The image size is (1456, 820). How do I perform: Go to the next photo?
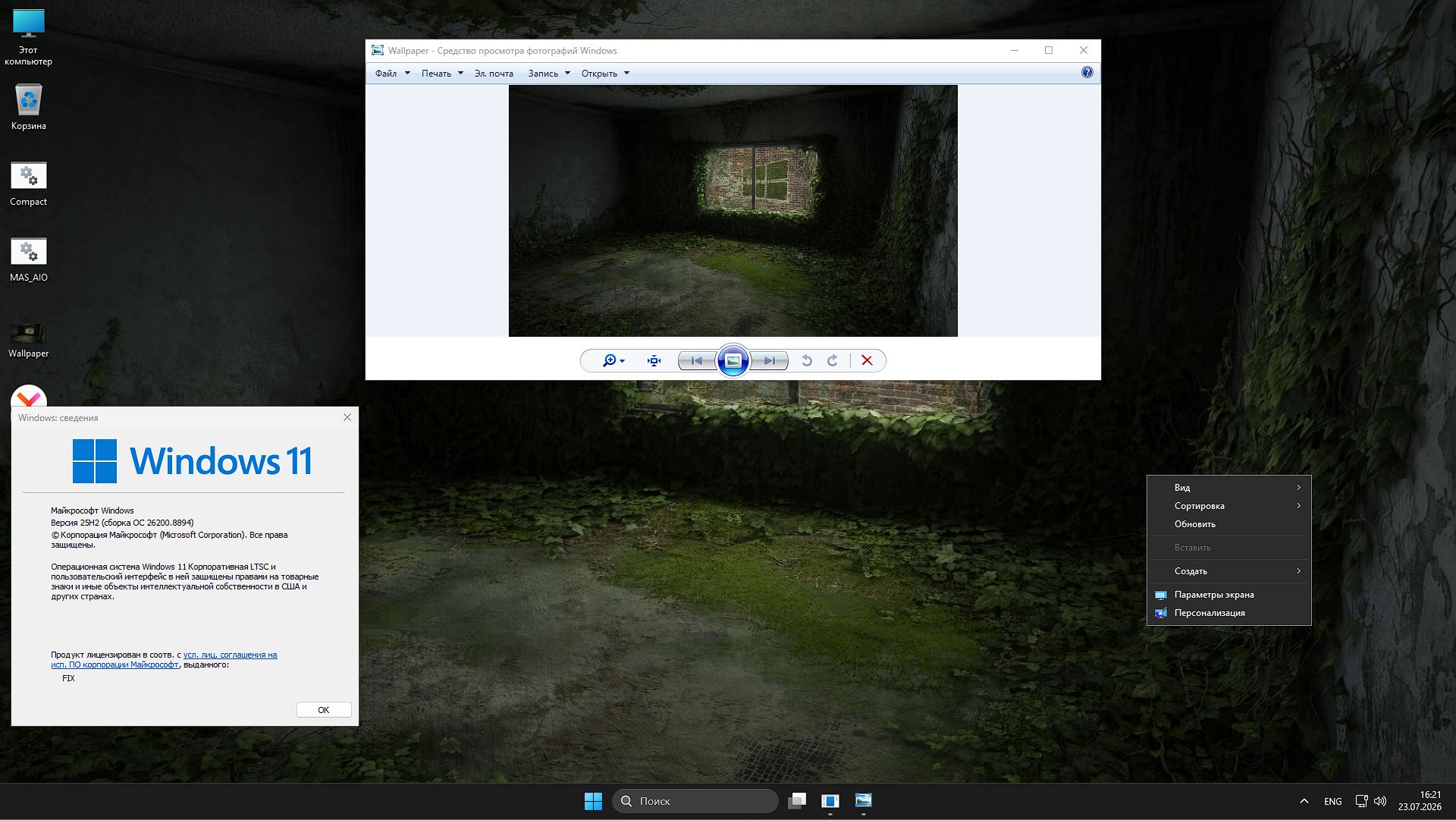pyautogui.click(x=769, y=361)
